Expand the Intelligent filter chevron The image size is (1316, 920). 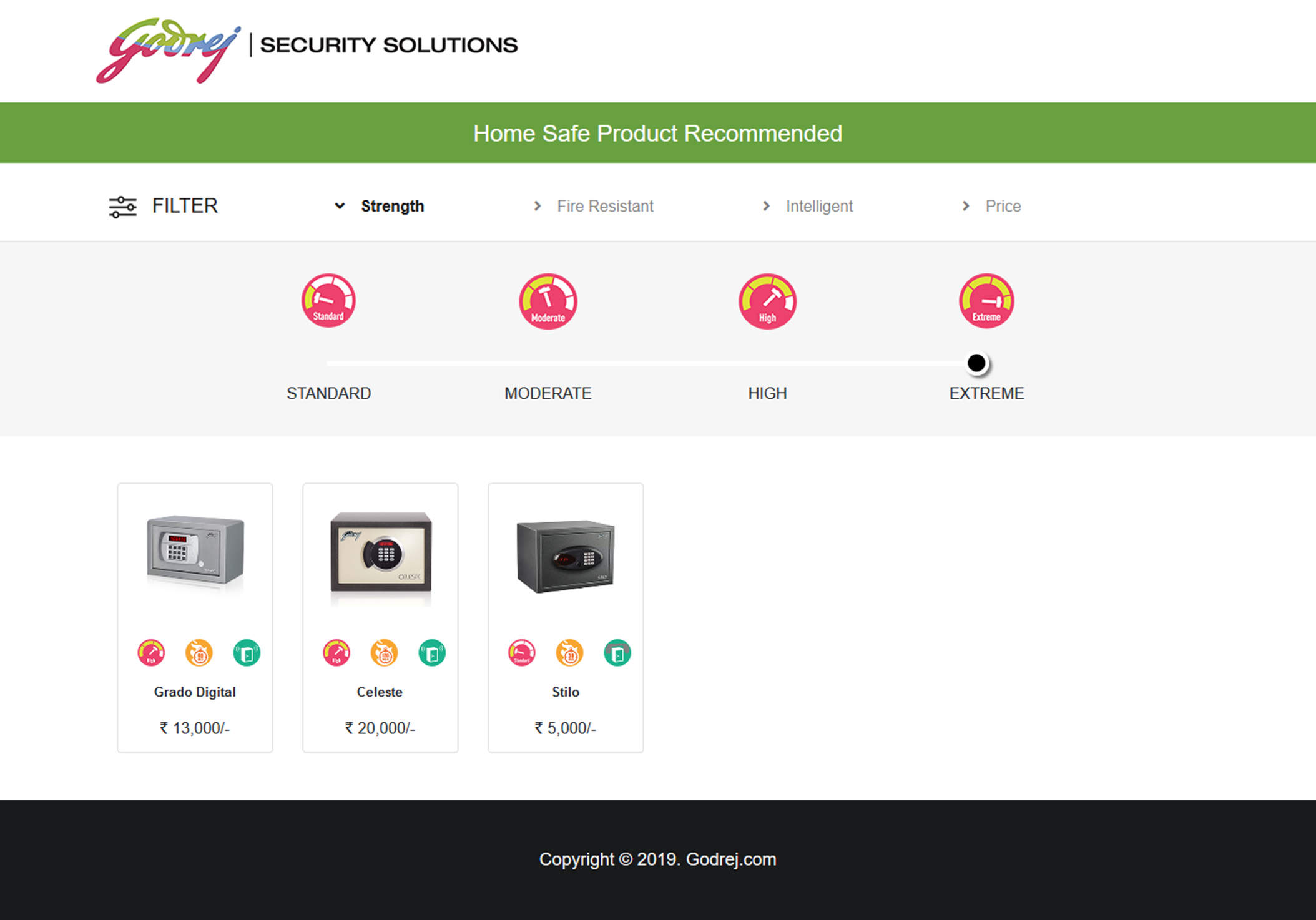coord(767,206)
